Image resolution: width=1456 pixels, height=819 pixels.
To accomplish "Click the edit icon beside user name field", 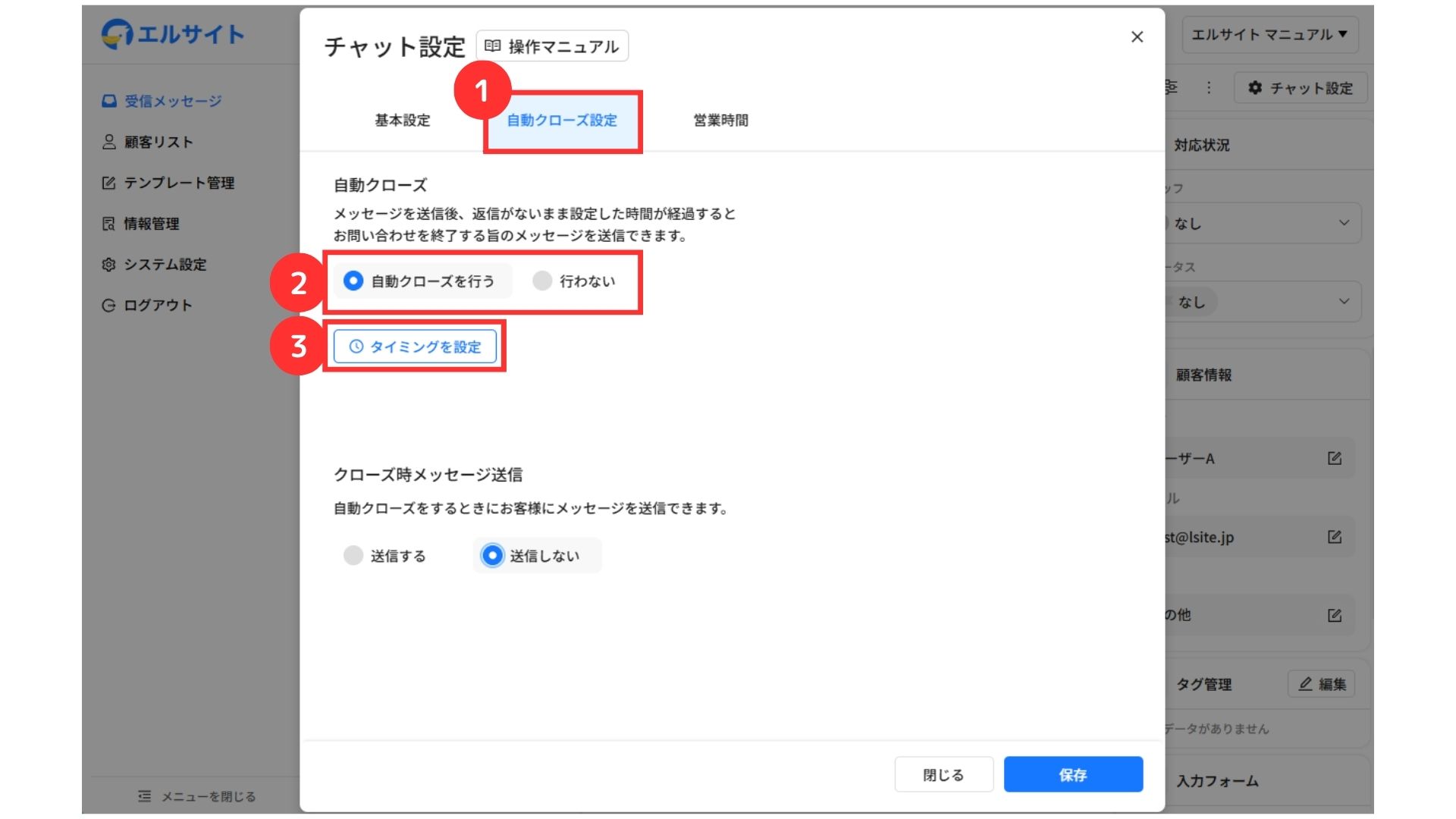I will point(1335,458).
